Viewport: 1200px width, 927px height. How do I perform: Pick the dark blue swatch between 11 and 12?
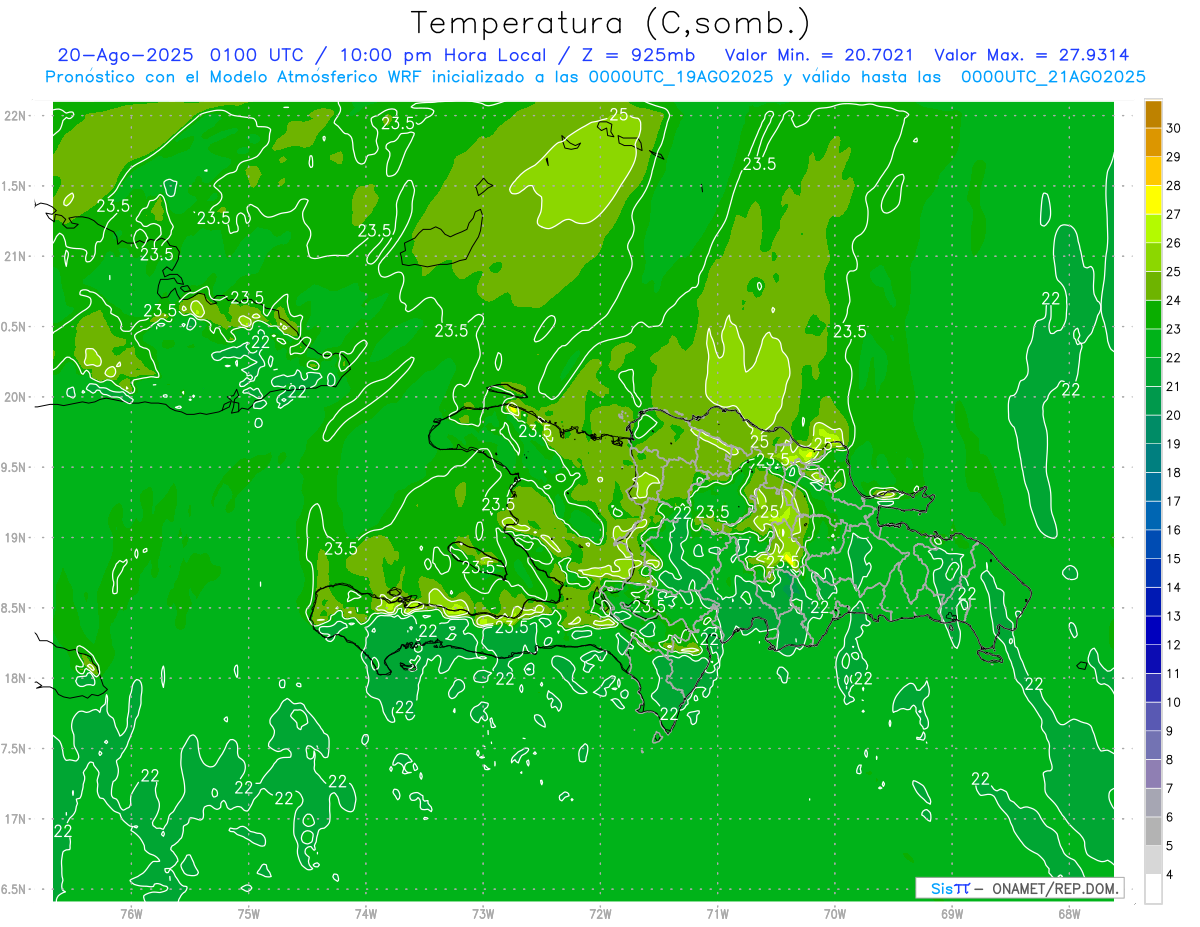tap(1153, 659)
